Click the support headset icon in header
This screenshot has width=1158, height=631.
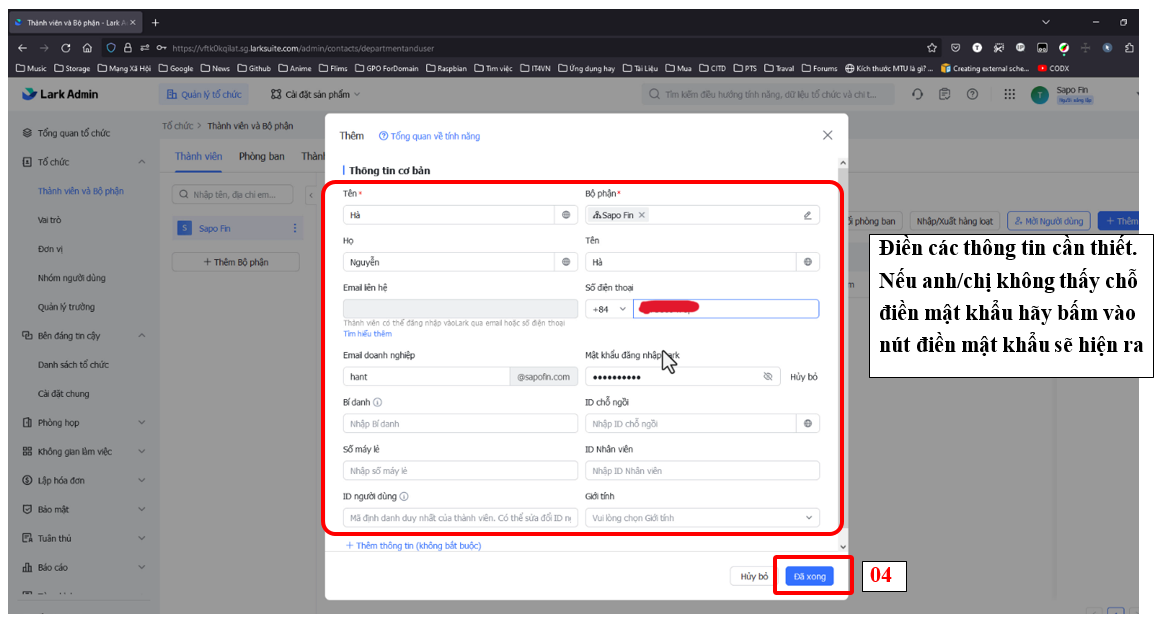(x=917, y=95)
